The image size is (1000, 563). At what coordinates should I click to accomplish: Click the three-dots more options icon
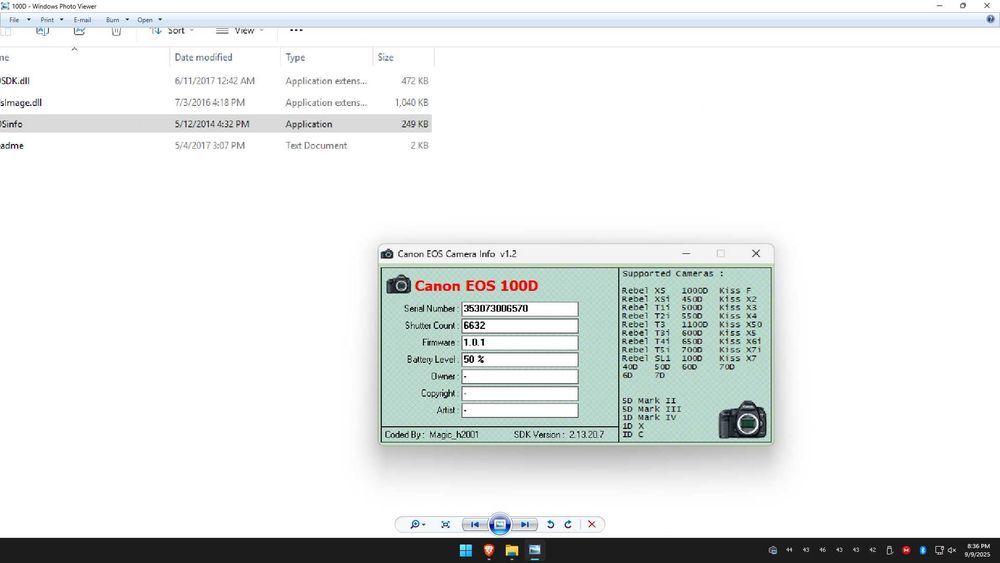[x=296, y=30]
